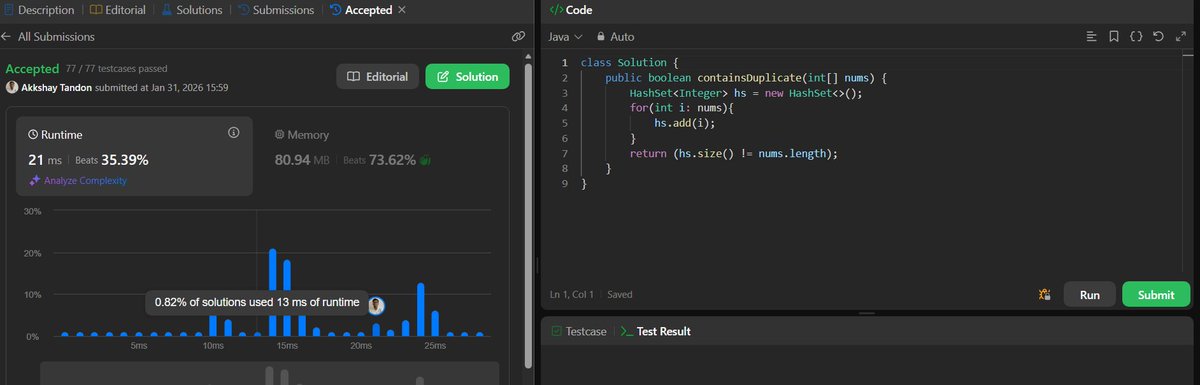
Task: Click the '77 / 77 testcases passed' text
Action: [x=118, y=69]
